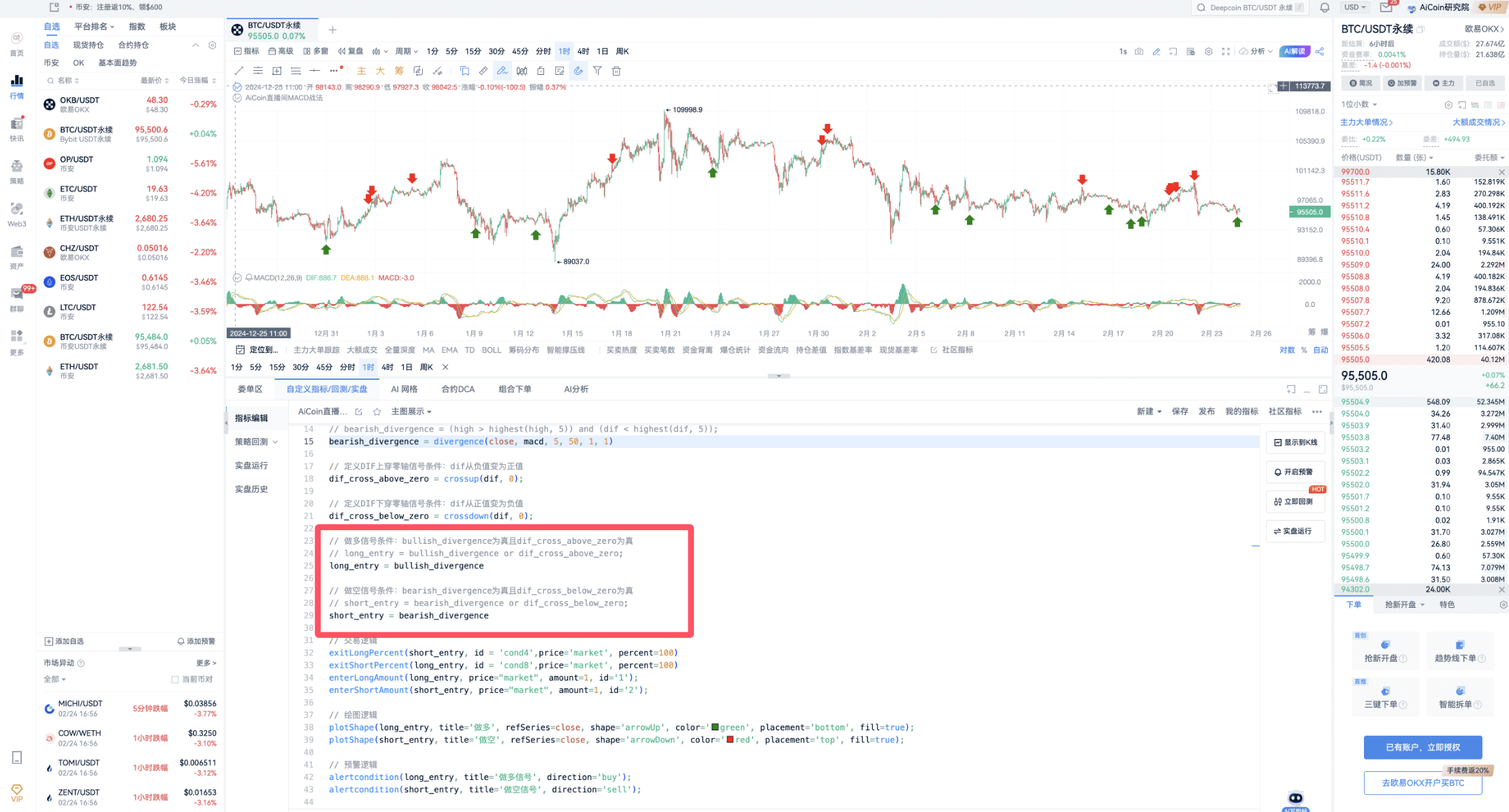This screenshot has width=1509, height=812.
Task: Click 已有账户，立即授权 button
Action: point(1423,747)
